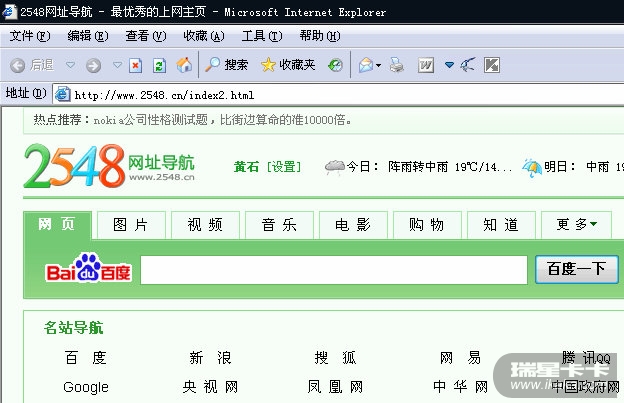Switch to the 视频 tab
The width and height of the screenshot is (624, 403).
click(205, 225)
